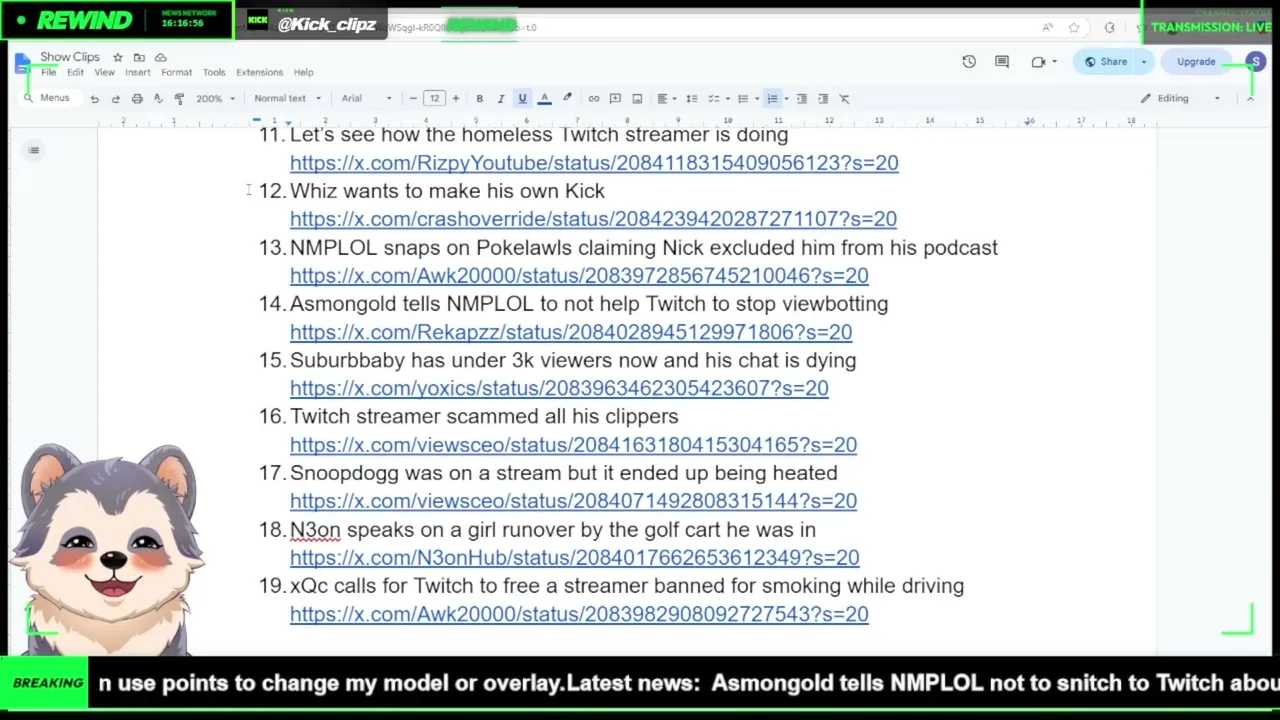Open the yoxics status link
The image size is (1280, 720).
559,388
